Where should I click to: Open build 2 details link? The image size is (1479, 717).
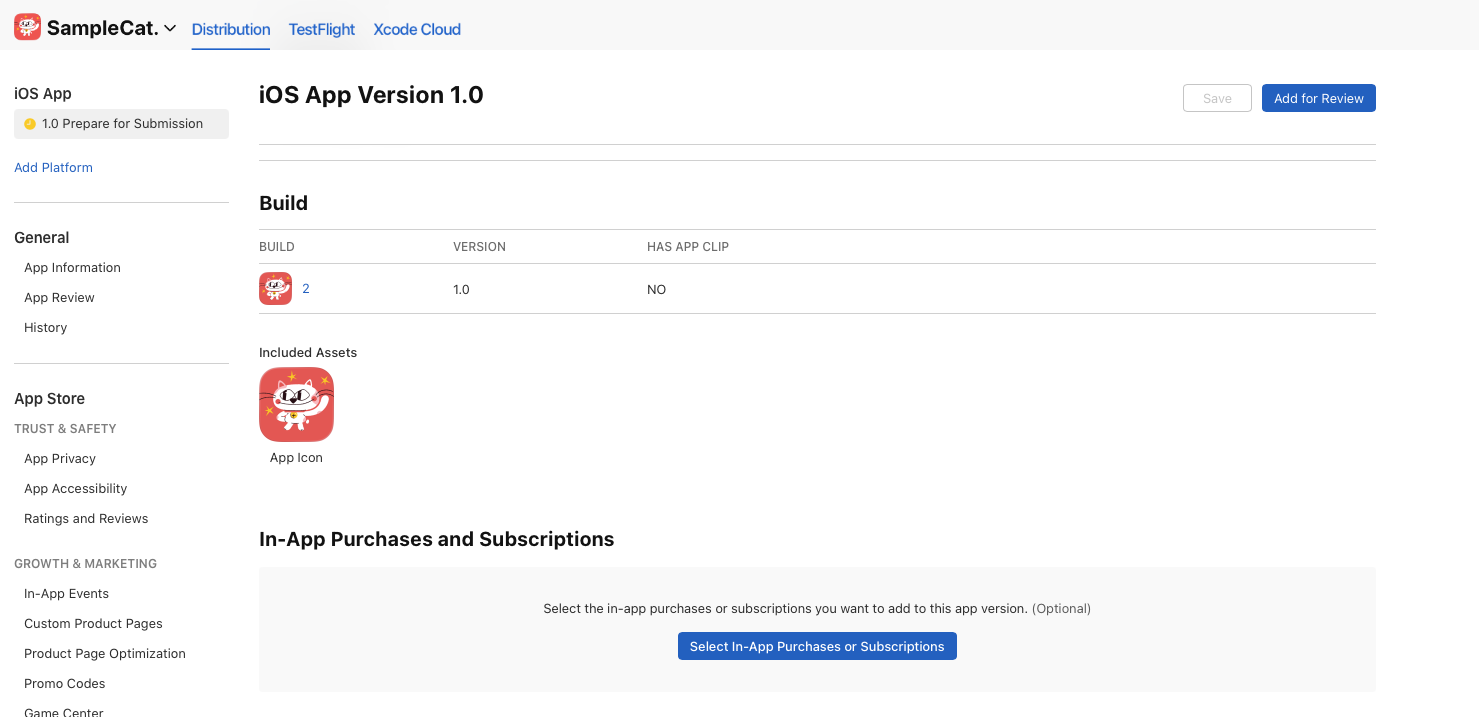(305, 288)
